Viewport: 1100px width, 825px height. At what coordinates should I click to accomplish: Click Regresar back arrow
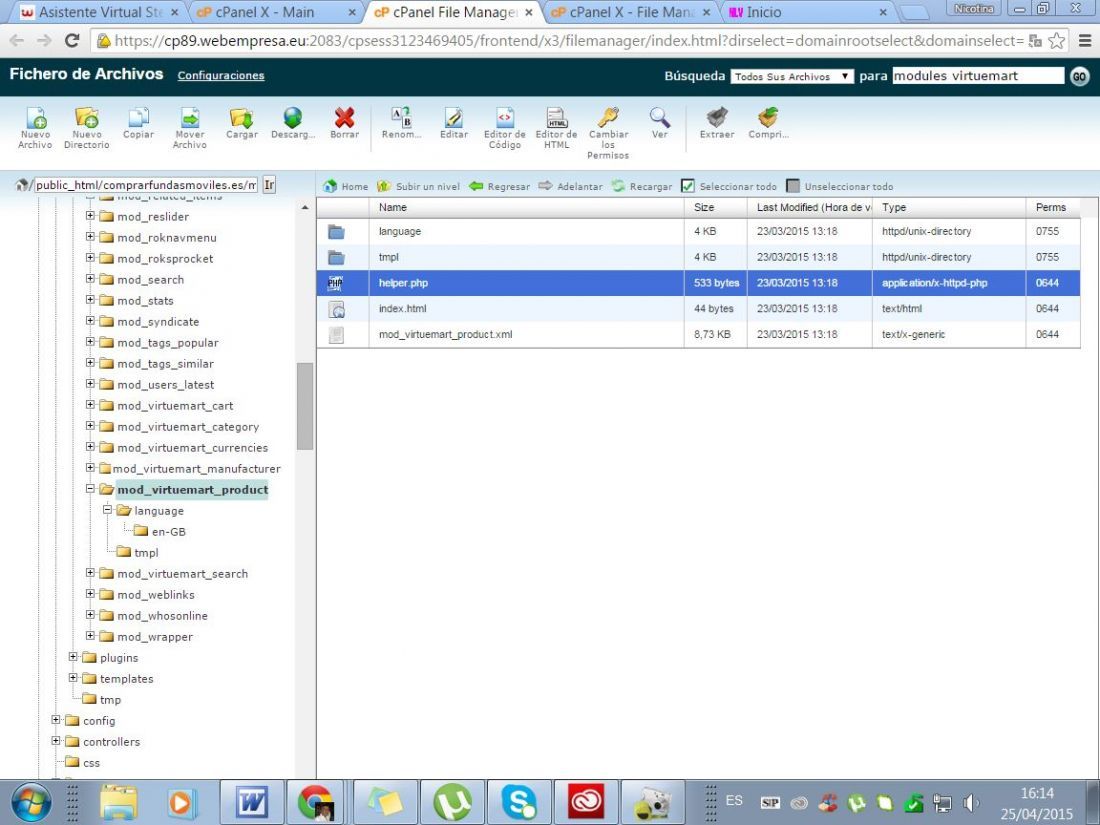click(x=499, y=187)
